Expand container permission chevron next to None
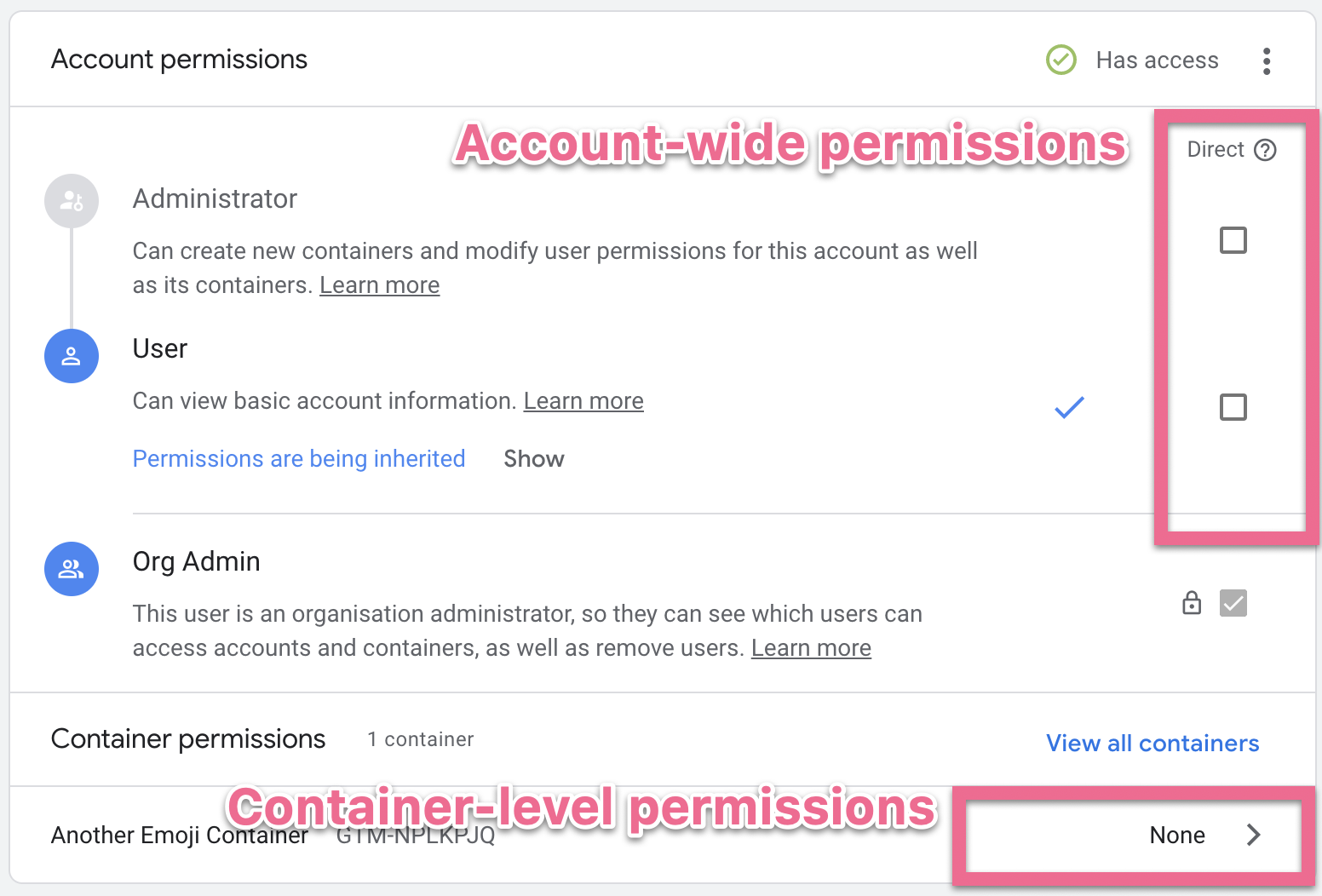Viewport: 1322px width, 896px height. click(1253, 835)
